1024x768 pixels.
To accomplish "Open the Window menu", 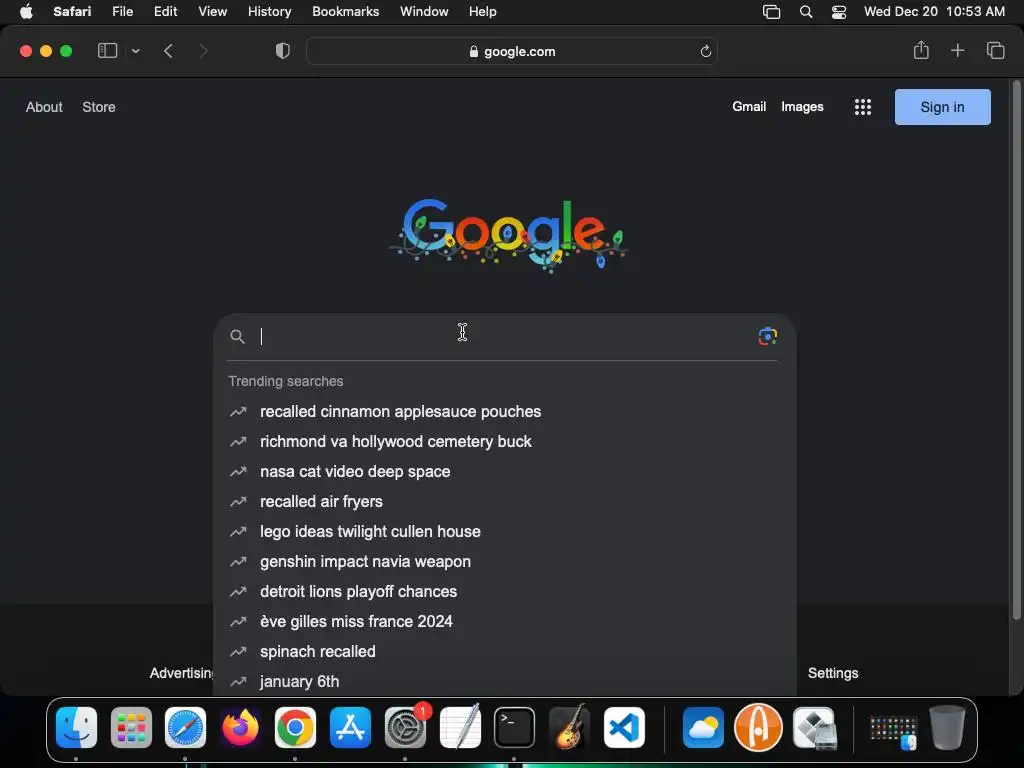I will [424, 12].
